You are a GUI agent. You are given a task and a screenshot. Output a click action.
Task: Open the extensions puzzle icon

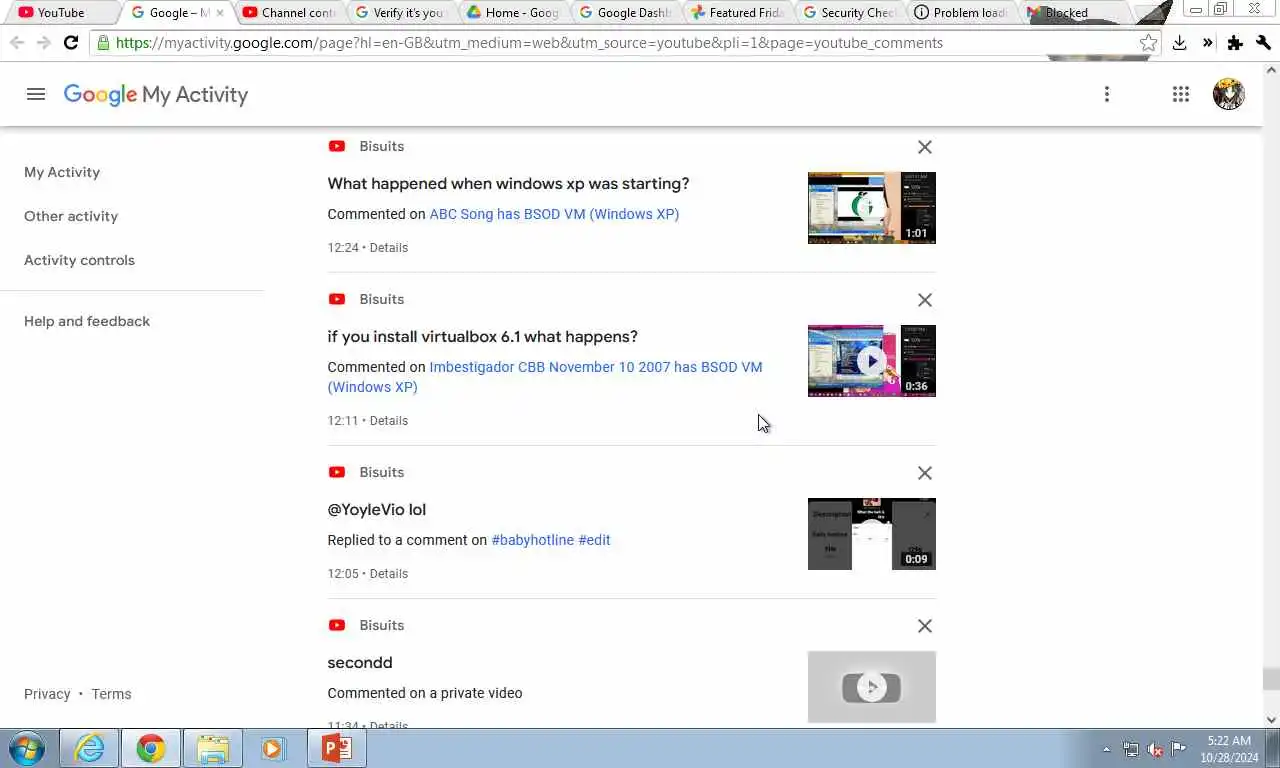tap(1235, 43)
